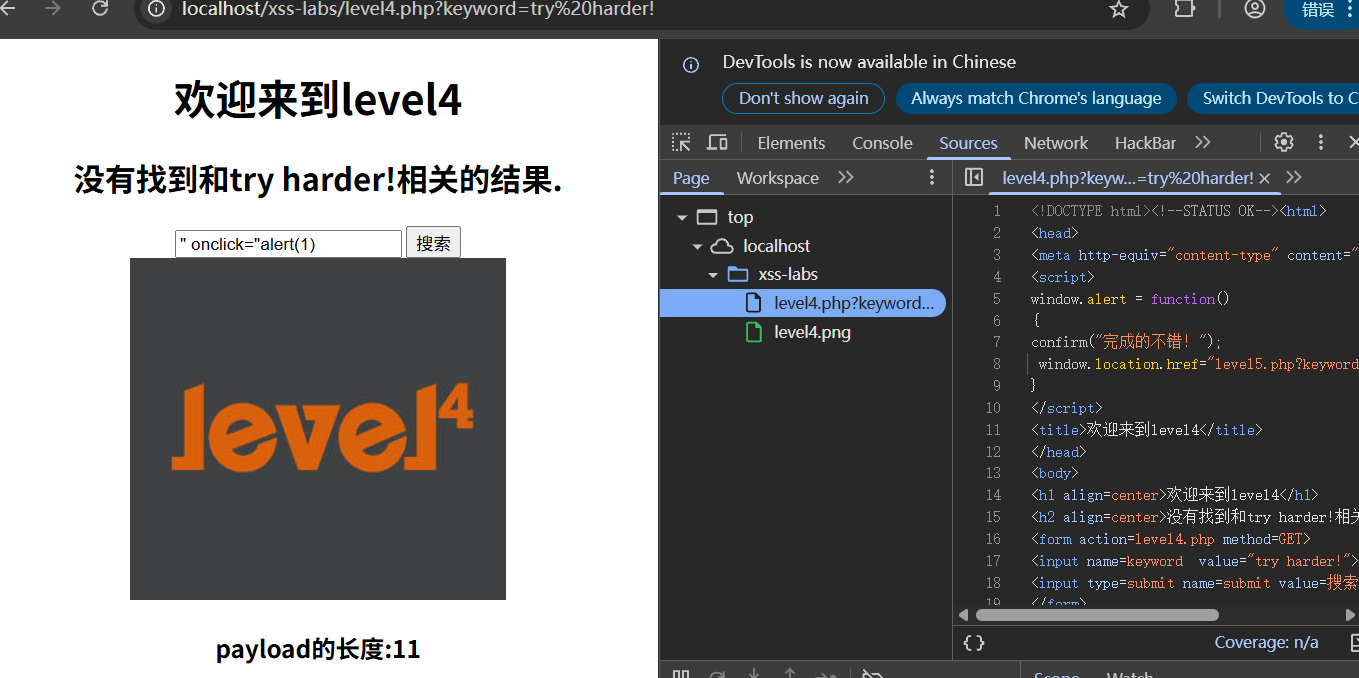The width and height of the screenshot is (1359, 678).
Task: Click the browser address bar URL
Action: 418,9
